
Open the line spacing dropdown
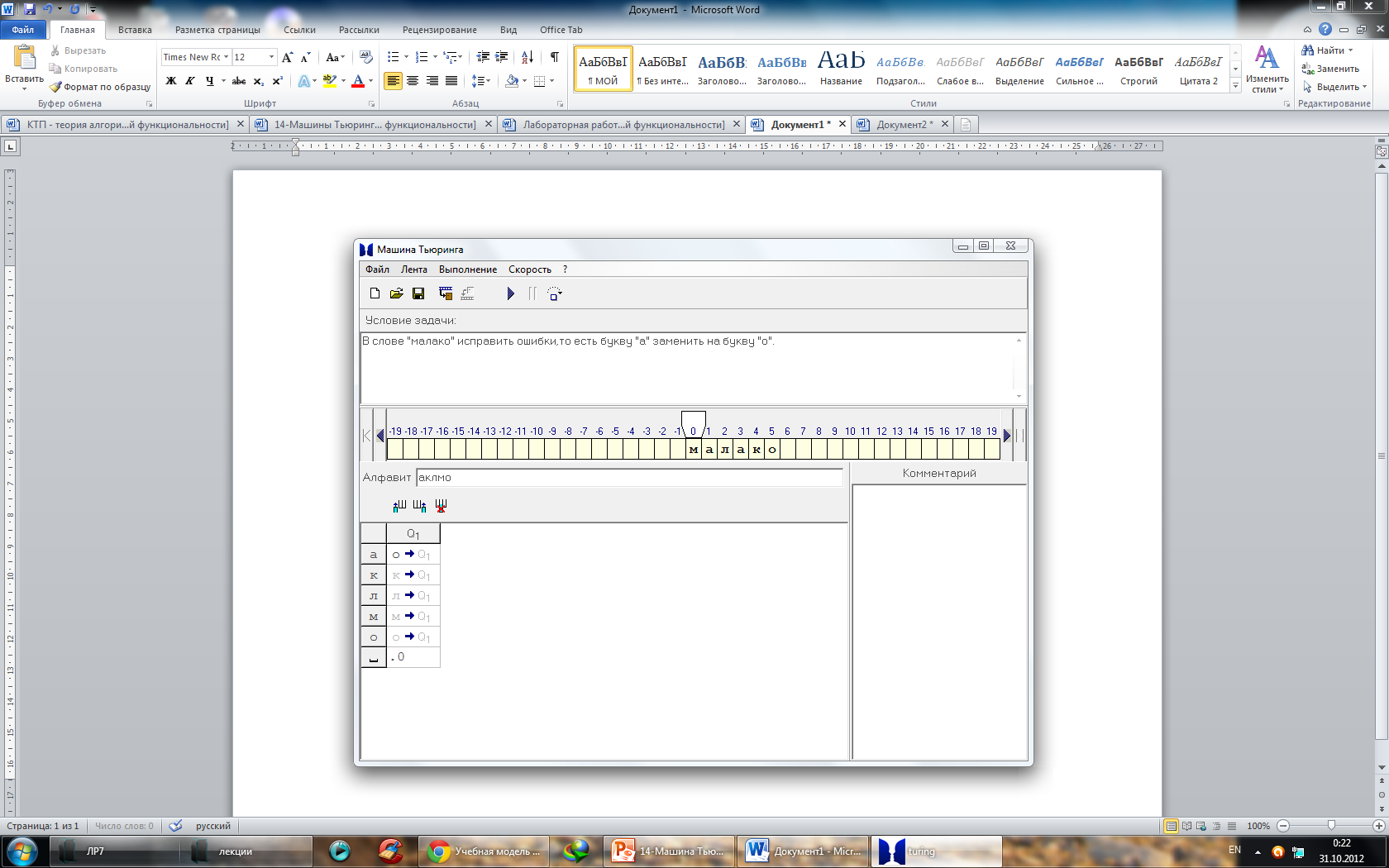[x=480, y=81]
